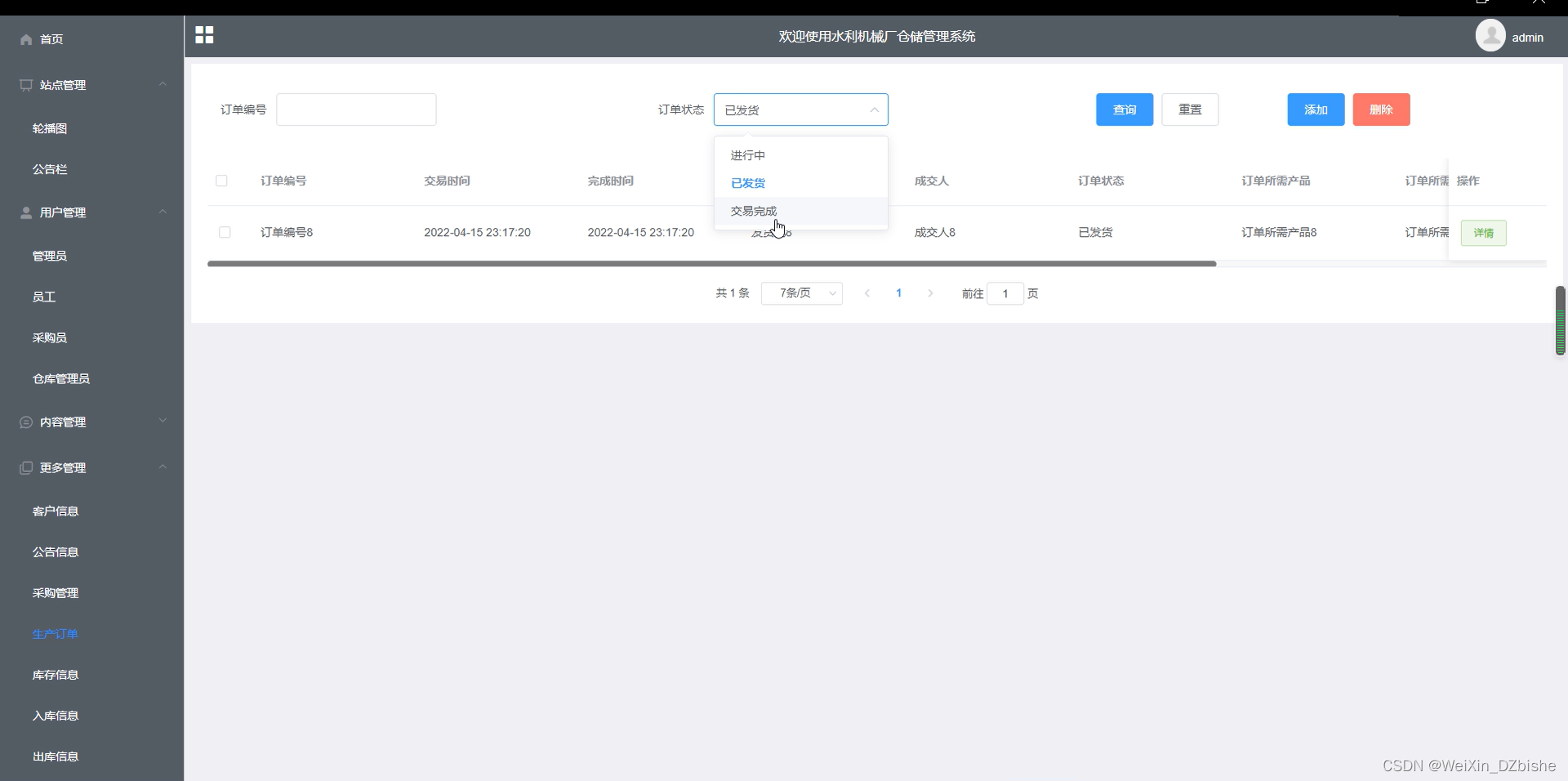Image resolution: width=1568 pixels, height=781 pixels.
Task: Choose 交易完成 in the status list
Action: coord(801,211)
